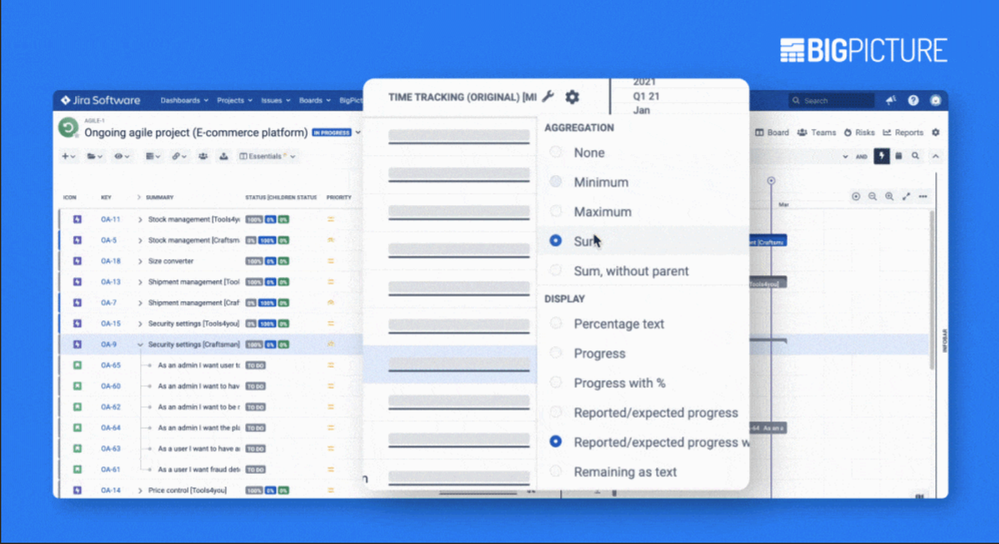Viewport: 999px width, 544px height.
Task: Expand the OA-5 Stock management row
Action: click(x=140, y=240)
